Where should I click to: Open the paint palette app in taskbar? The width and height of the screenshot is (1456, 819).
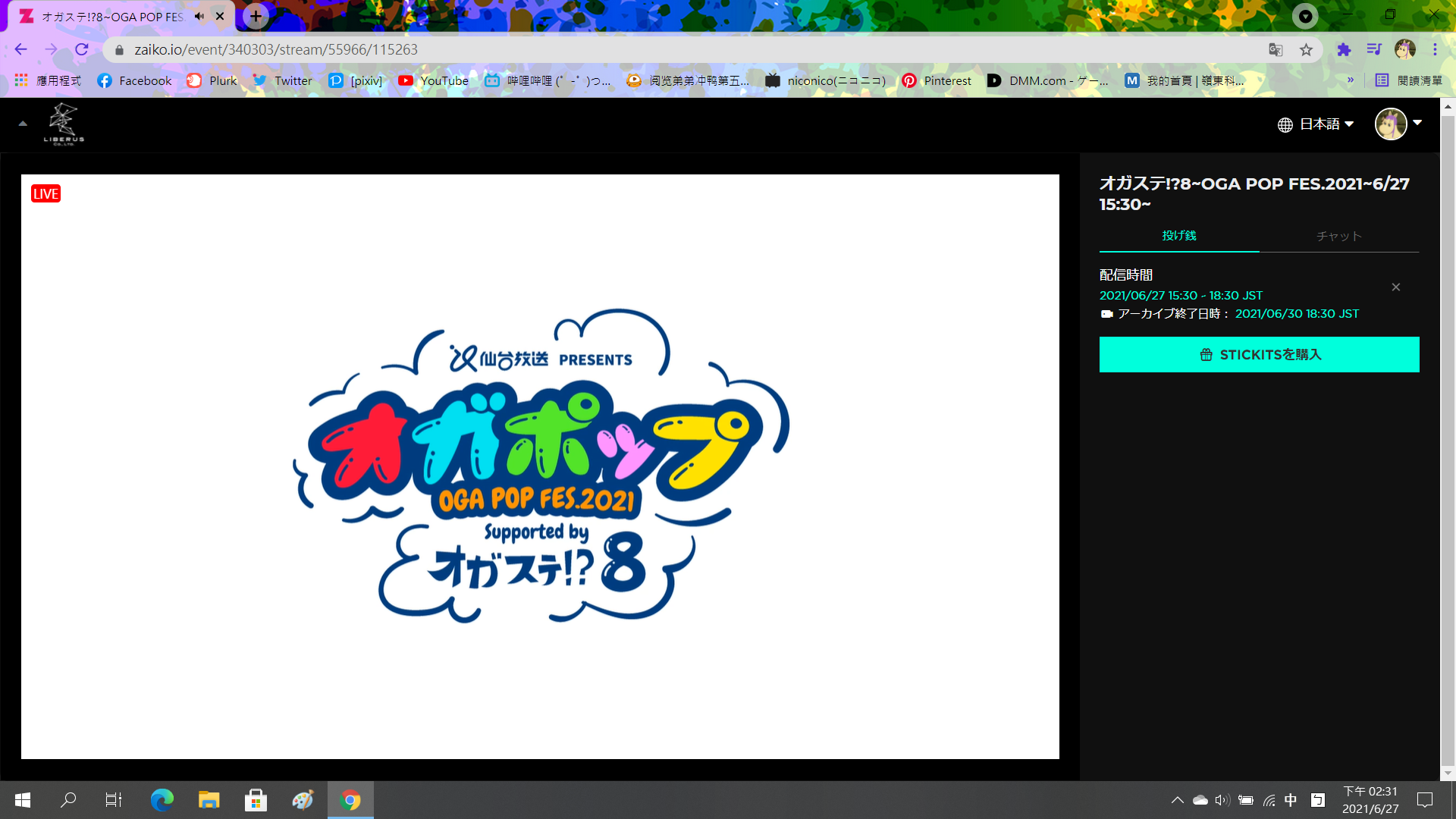pyautogui.click(x=303, y=800)
